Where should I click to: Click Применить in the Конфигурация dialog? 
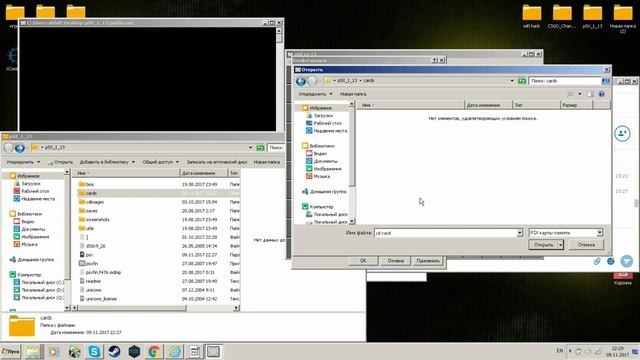[x=428, y=261]
